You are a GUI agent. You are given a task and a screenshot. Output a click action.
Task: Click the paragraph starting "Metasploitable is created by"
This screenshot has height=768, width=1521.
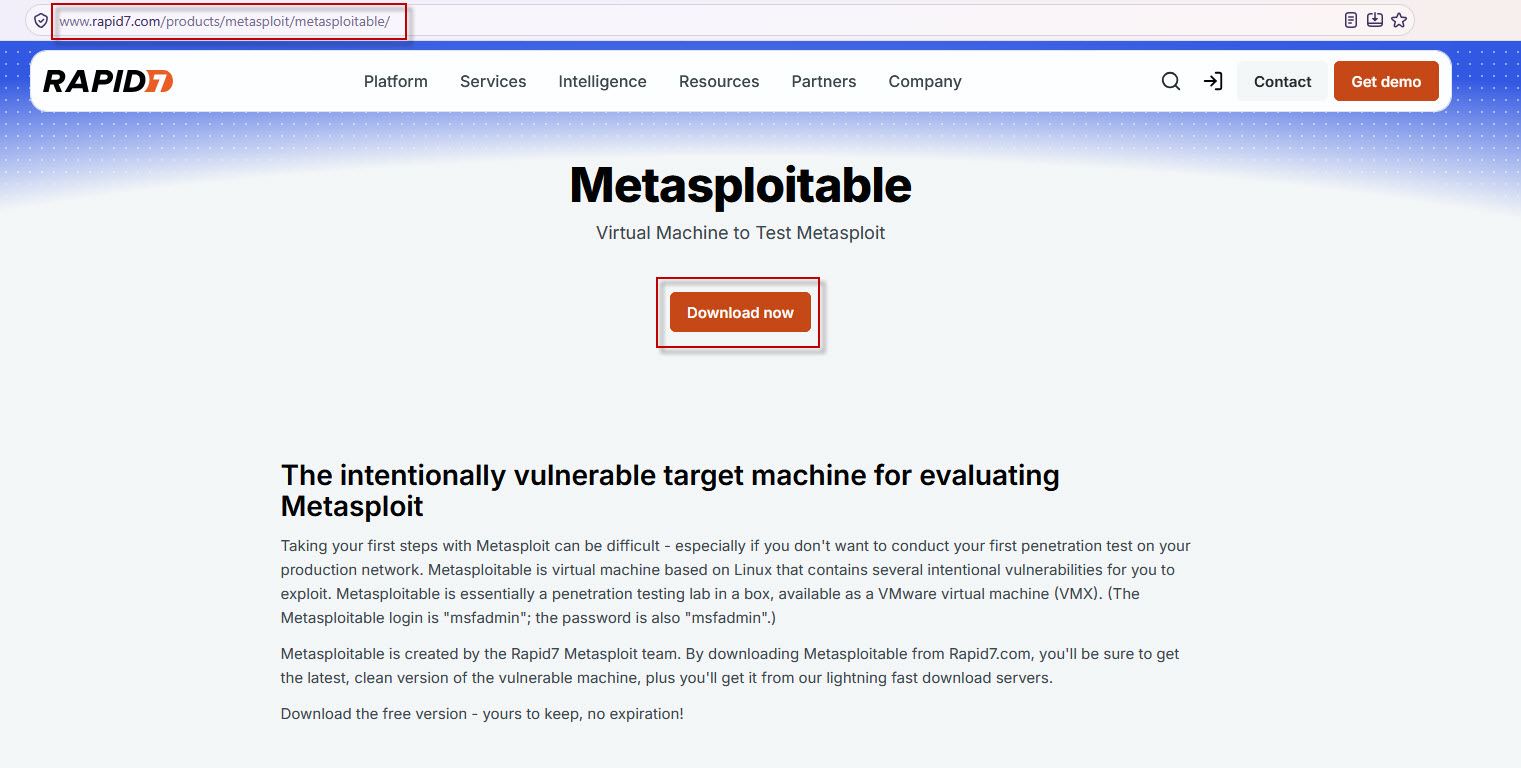pos(730,666)
